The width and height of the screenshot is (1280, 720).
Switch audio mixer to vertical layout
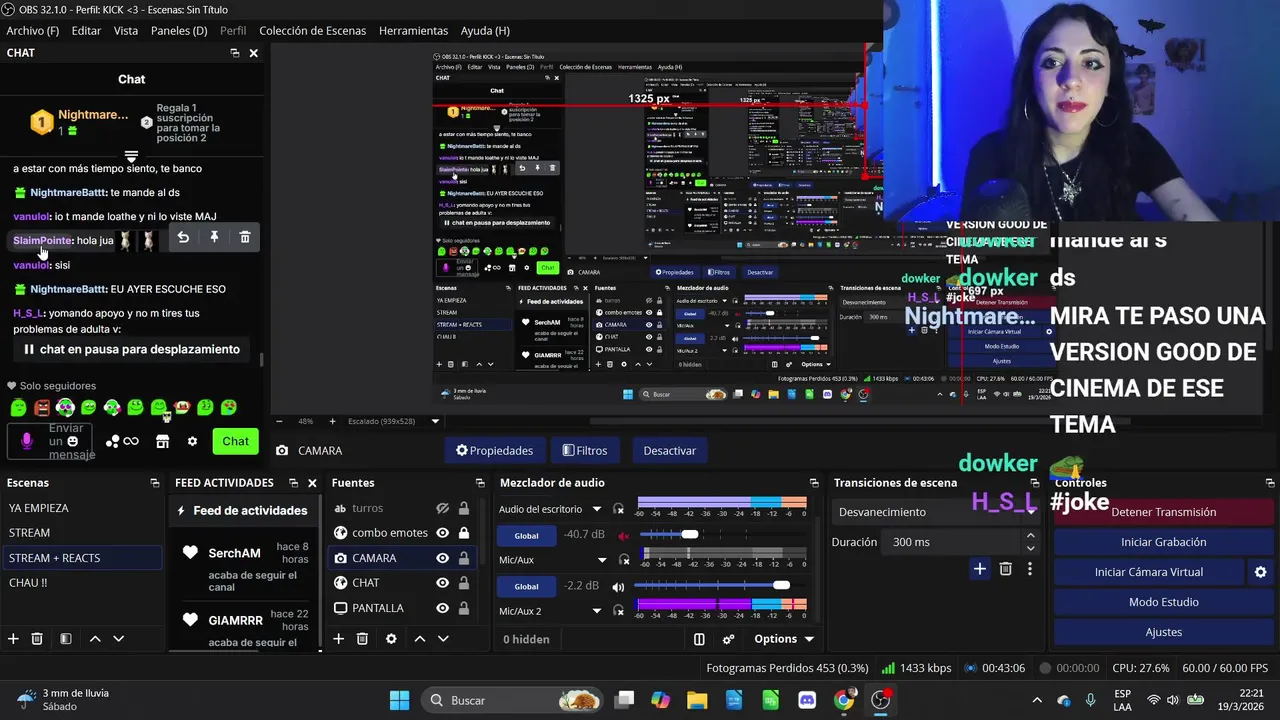pos(699,639)
